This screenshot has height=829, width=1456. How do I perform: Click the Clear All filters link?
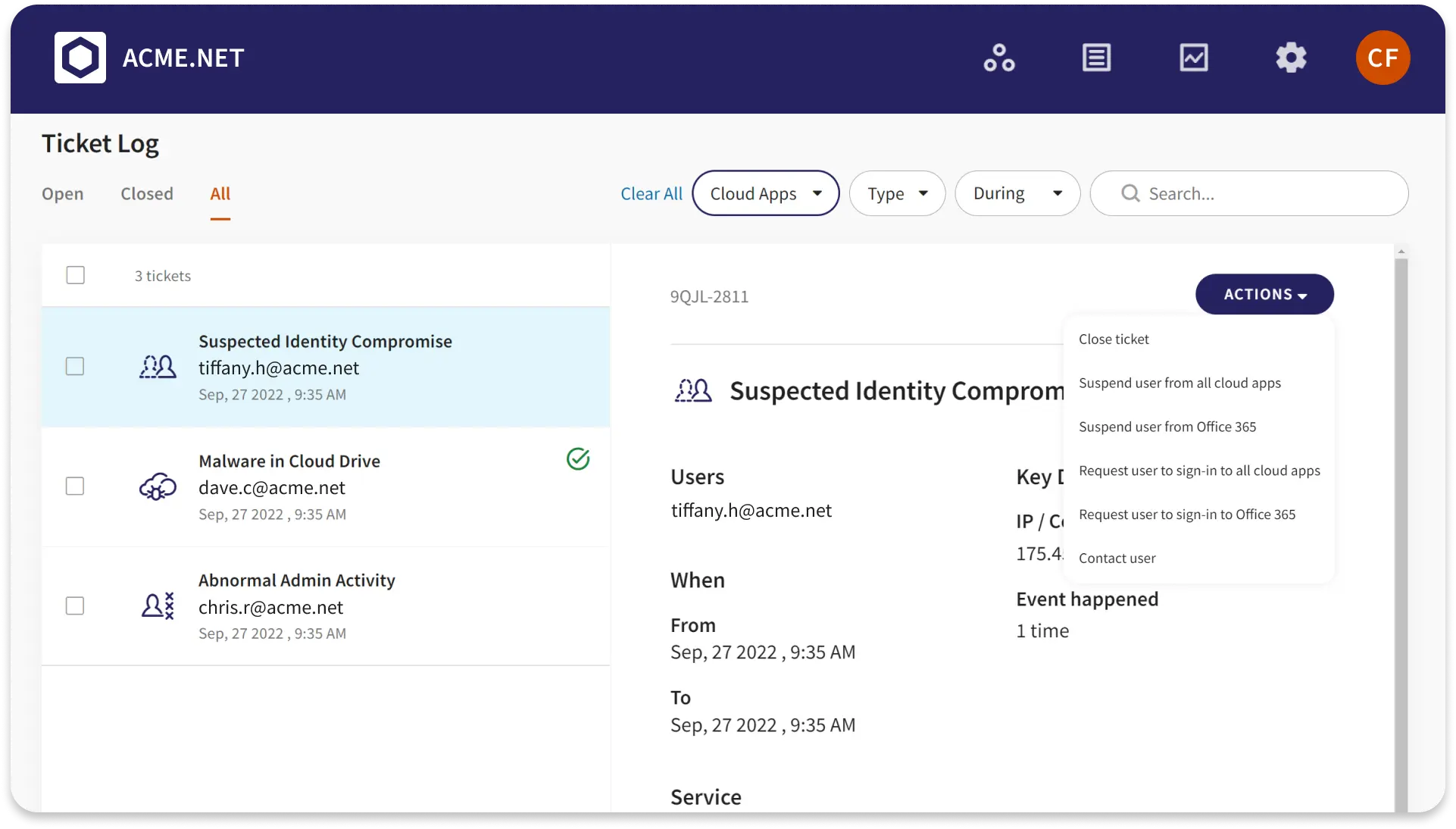tap(651, 193)
